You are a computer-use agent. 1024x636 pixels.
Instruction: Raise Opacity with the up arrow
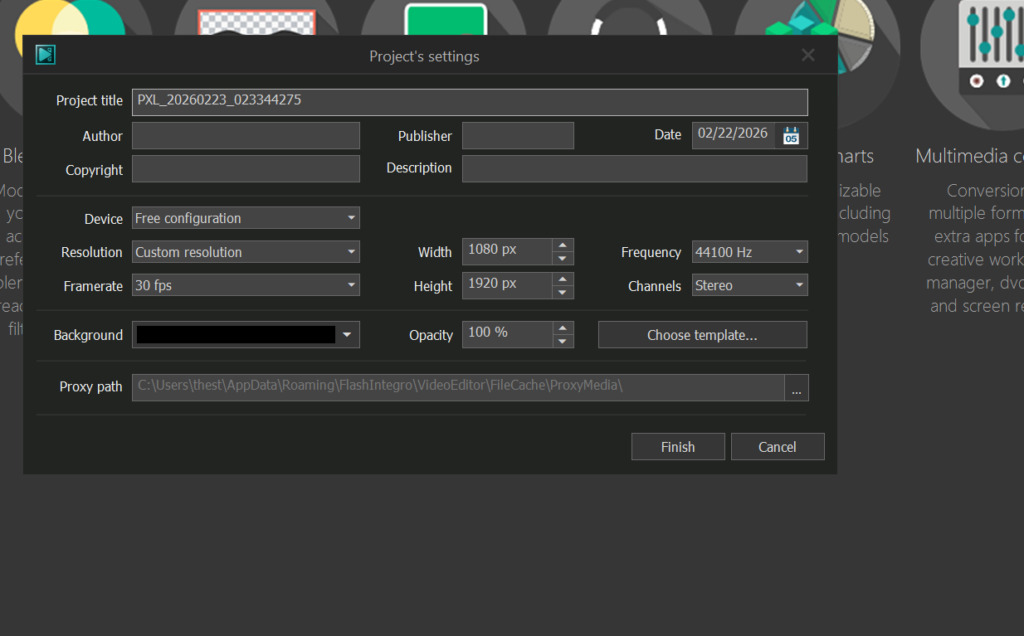point(564,328)
